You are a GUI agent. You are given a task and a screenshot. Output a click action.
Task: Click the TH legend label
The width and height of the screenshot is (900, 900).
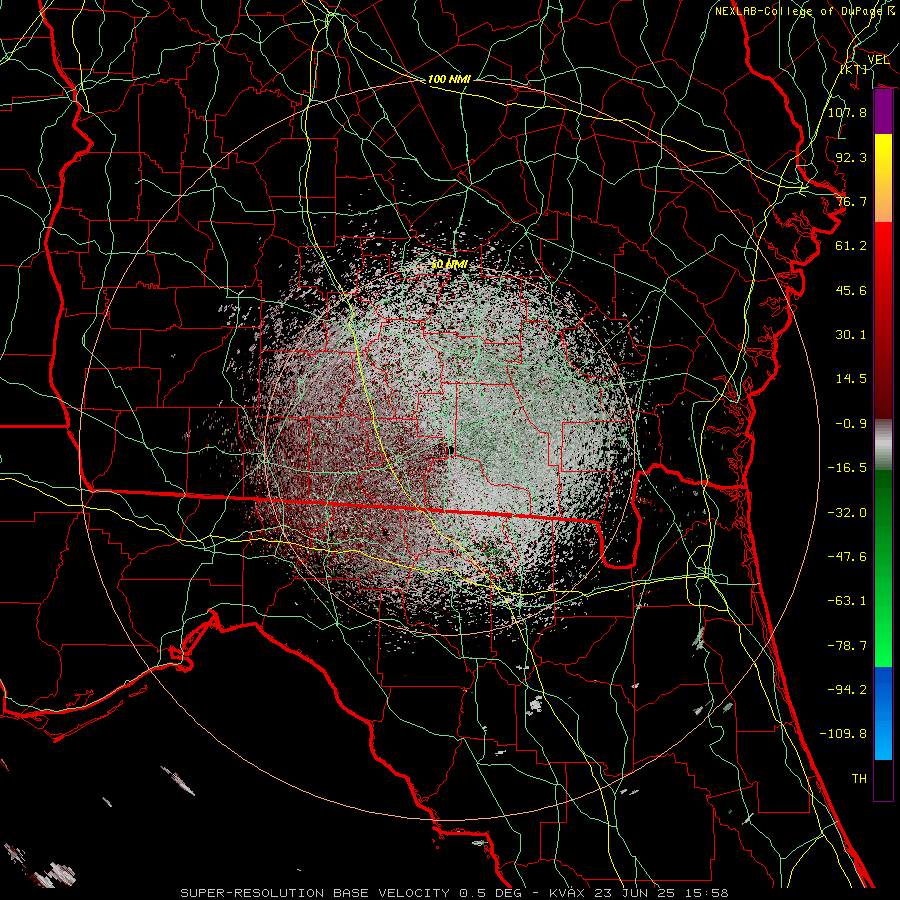tap(859, 779)
